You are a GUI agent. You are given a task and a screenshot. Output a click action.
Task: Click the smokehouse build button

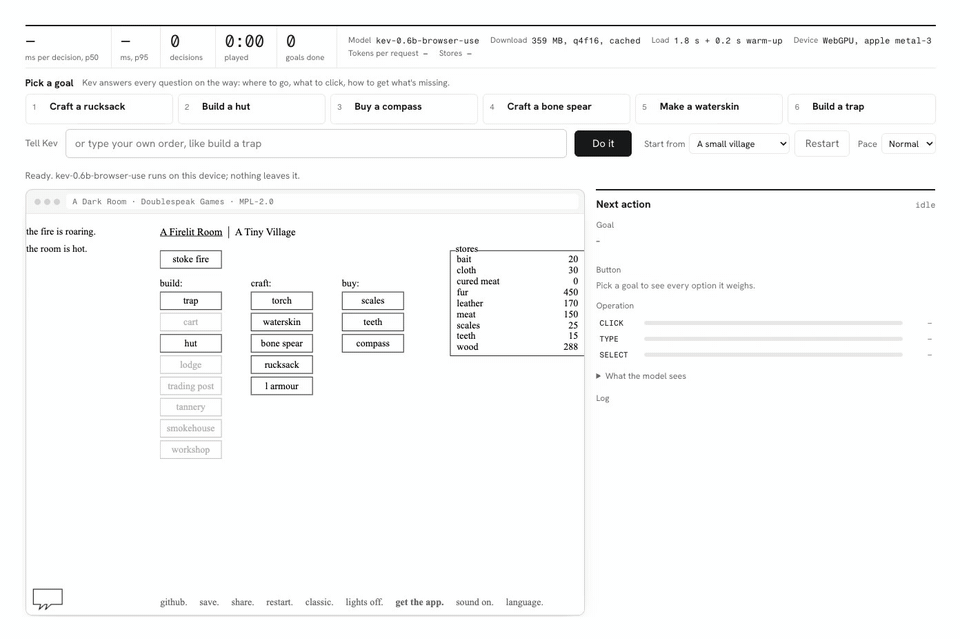tap(190, 428)
